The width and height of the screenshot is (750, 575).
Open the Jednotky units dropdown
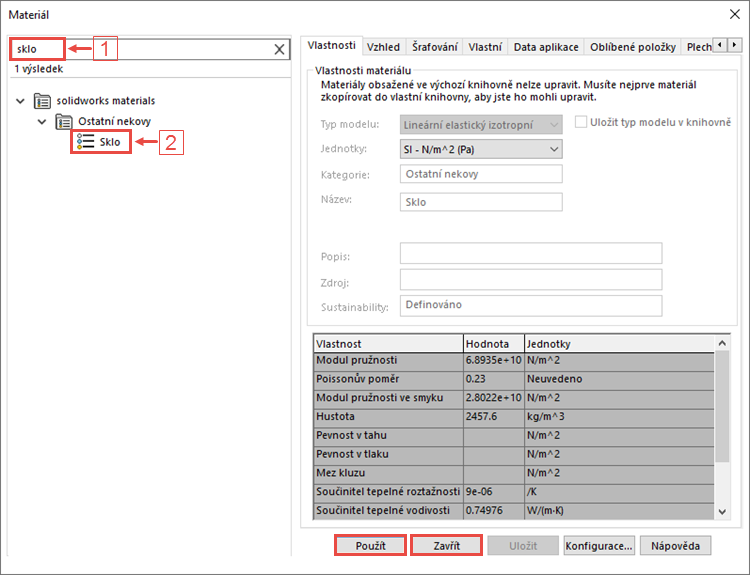[481, 149]
